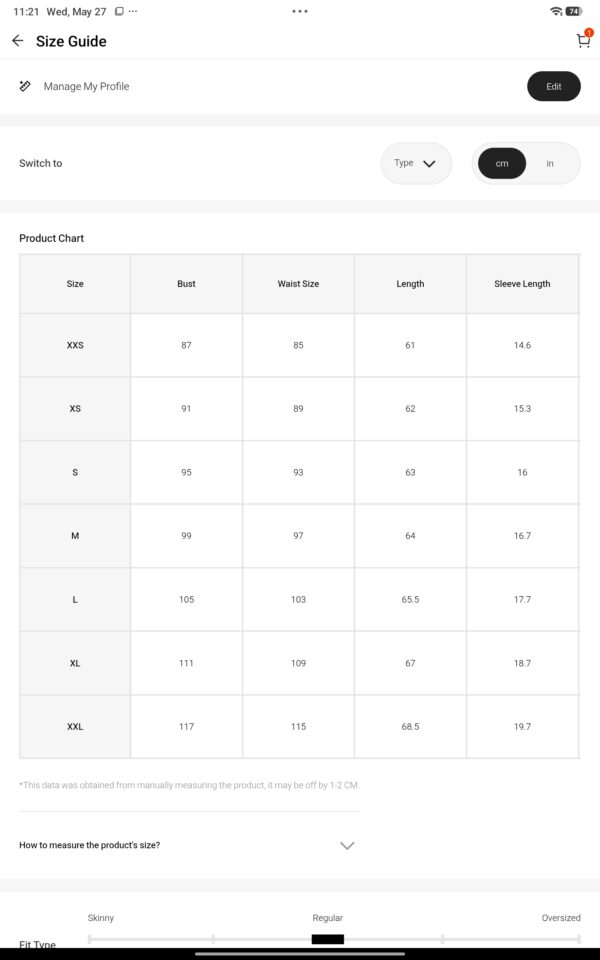Click the Fit Type slider Regular marker

328,939
